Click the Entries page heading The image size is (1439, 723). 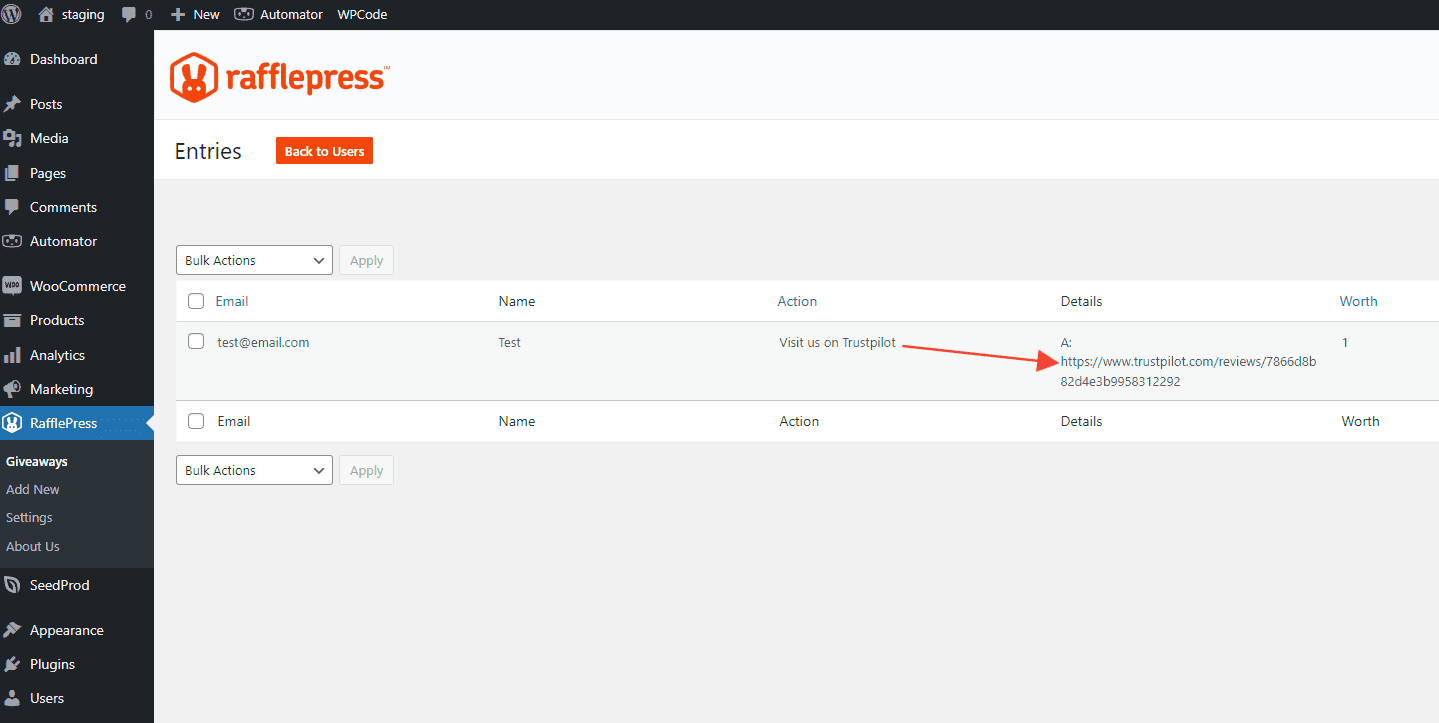tap(208, 151)
